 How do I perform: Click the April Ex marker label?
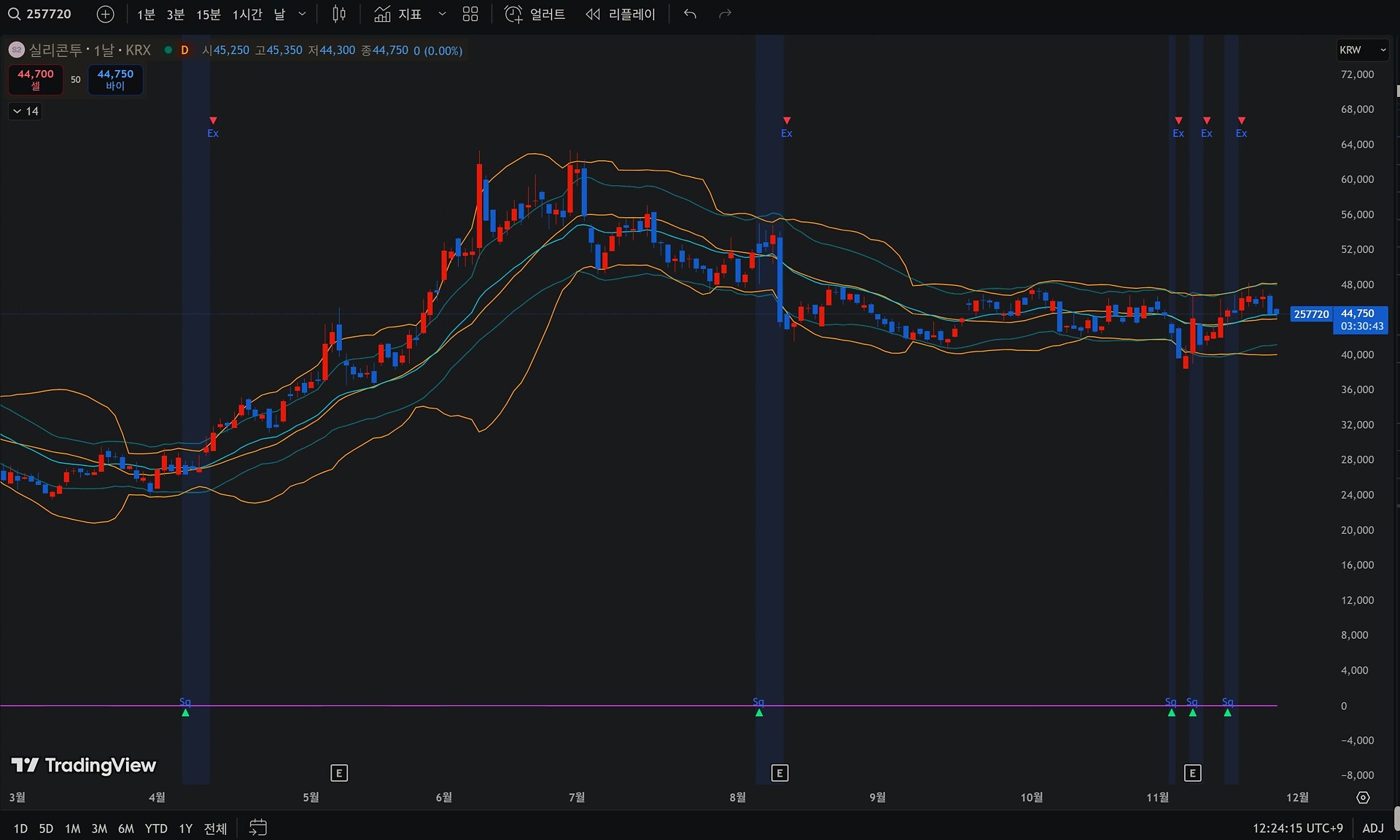tap(213, 133)
